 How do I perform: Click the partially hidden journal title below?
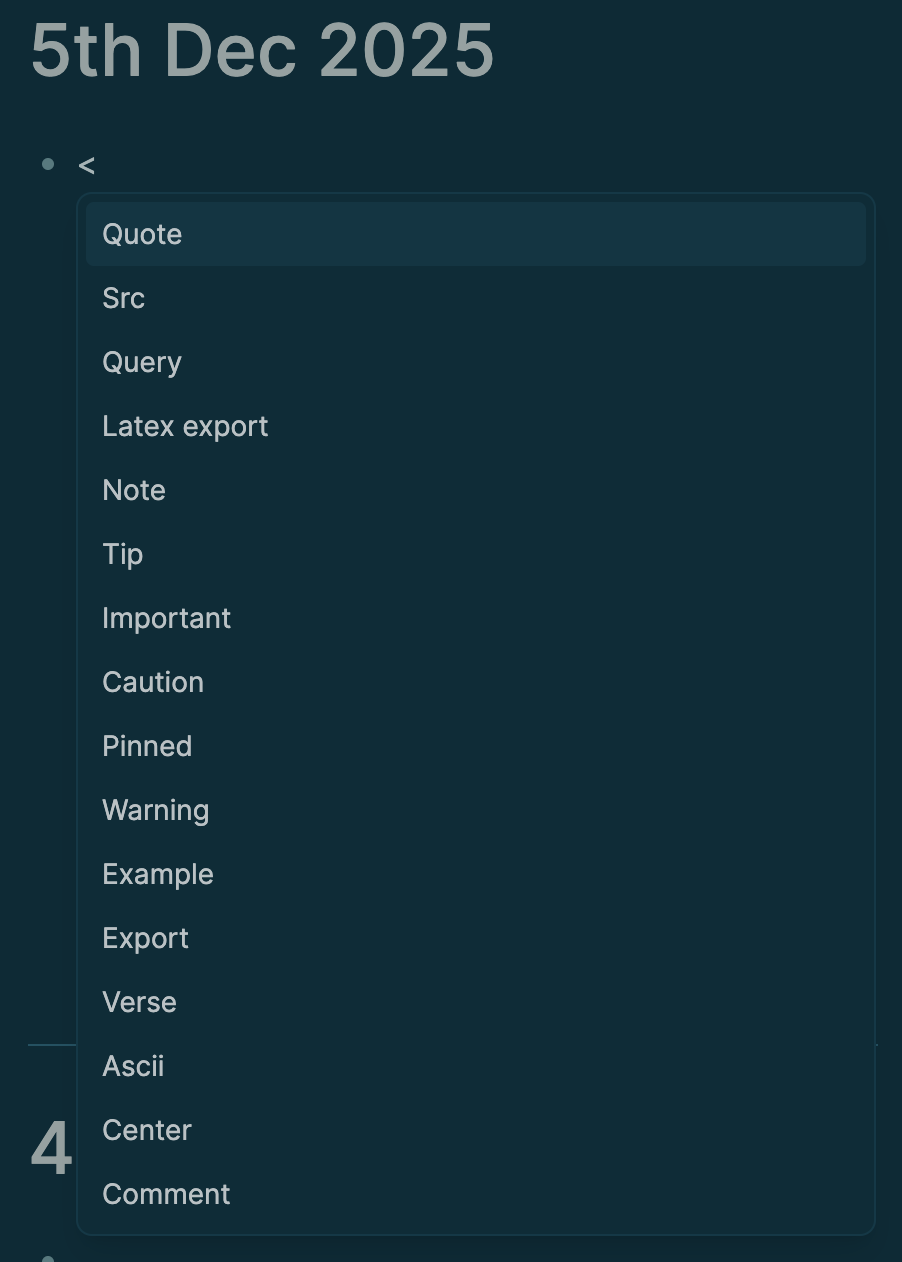click(x=51, y=1149)
